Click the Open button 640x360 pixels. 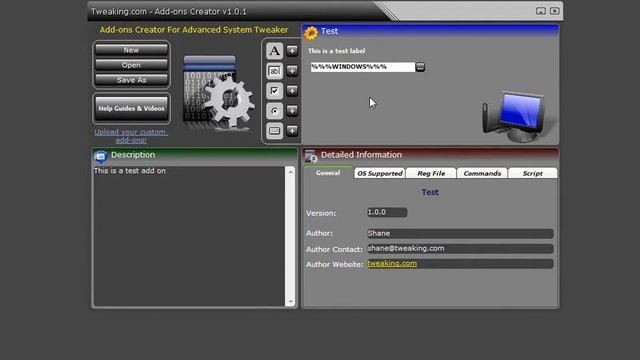pos(131,65)
